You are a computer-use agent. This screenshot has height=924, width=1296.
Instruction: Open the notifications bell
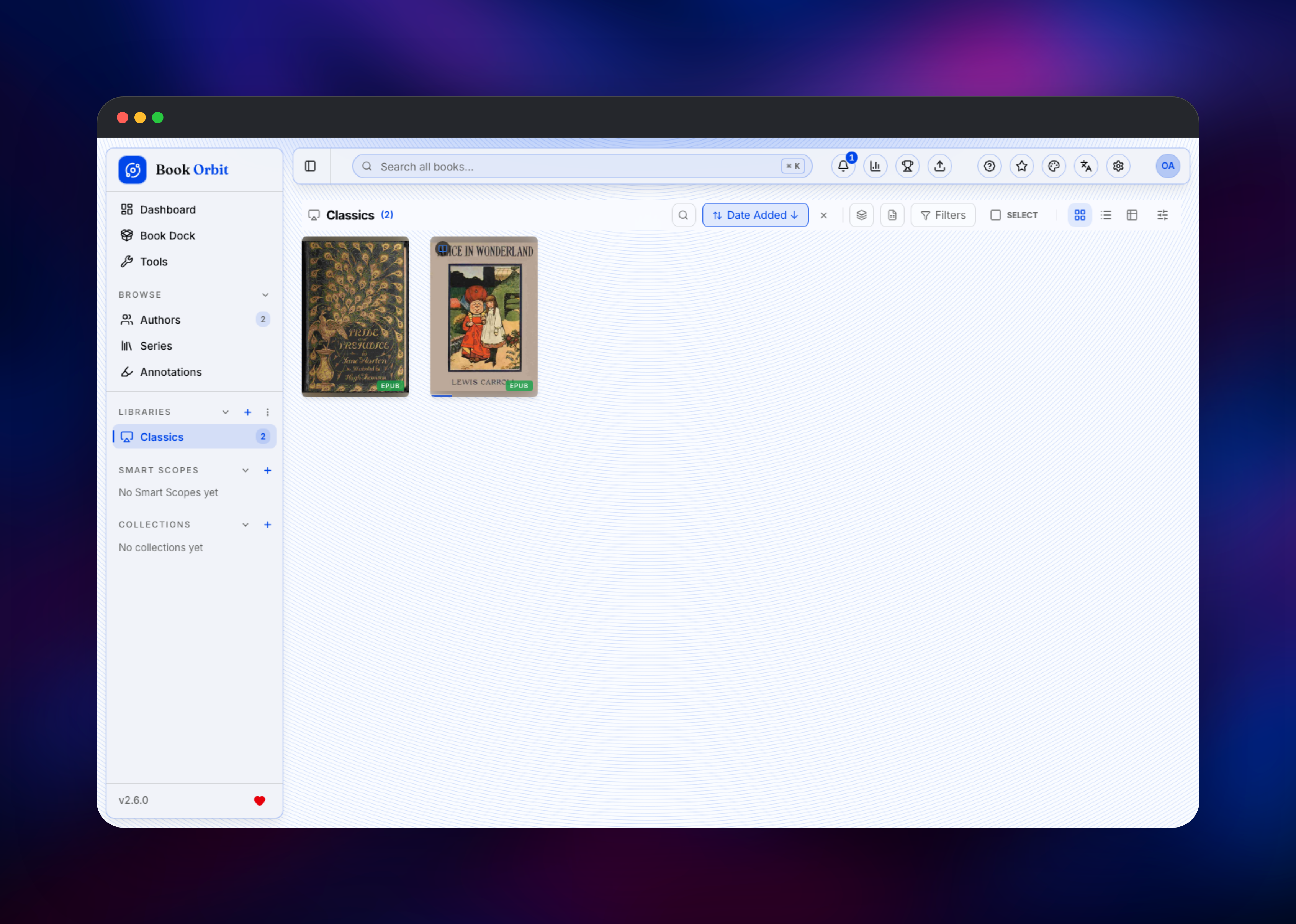coord(843,166)
